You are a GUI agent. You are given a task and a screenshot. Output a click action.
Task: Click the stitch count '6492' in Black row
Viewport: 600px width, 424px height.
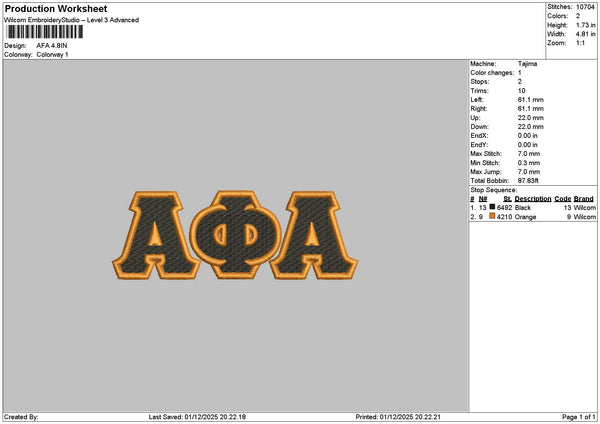click(x=504, y=208)
